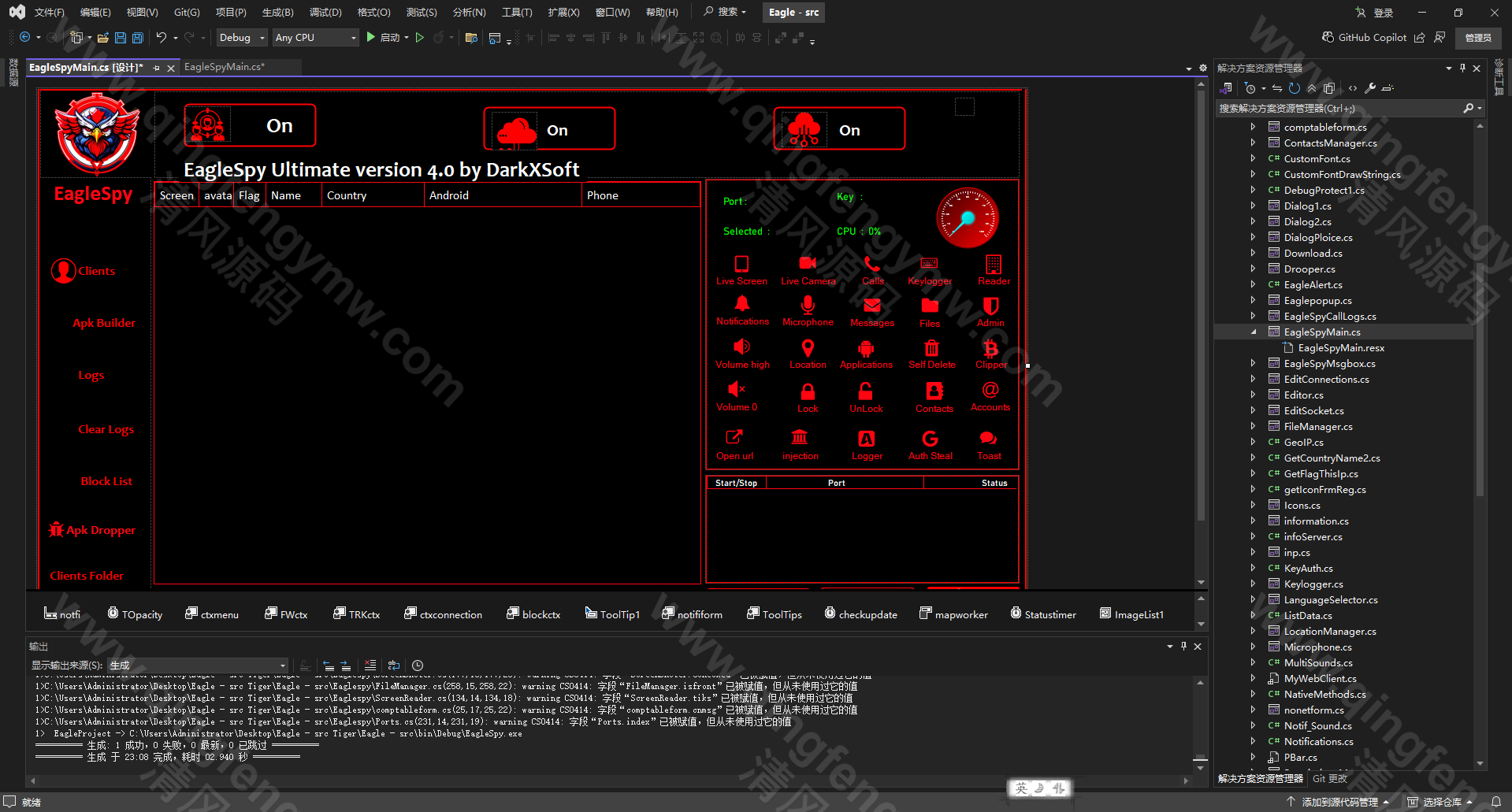Expand the FileManager.cs node

[1254, 426]
